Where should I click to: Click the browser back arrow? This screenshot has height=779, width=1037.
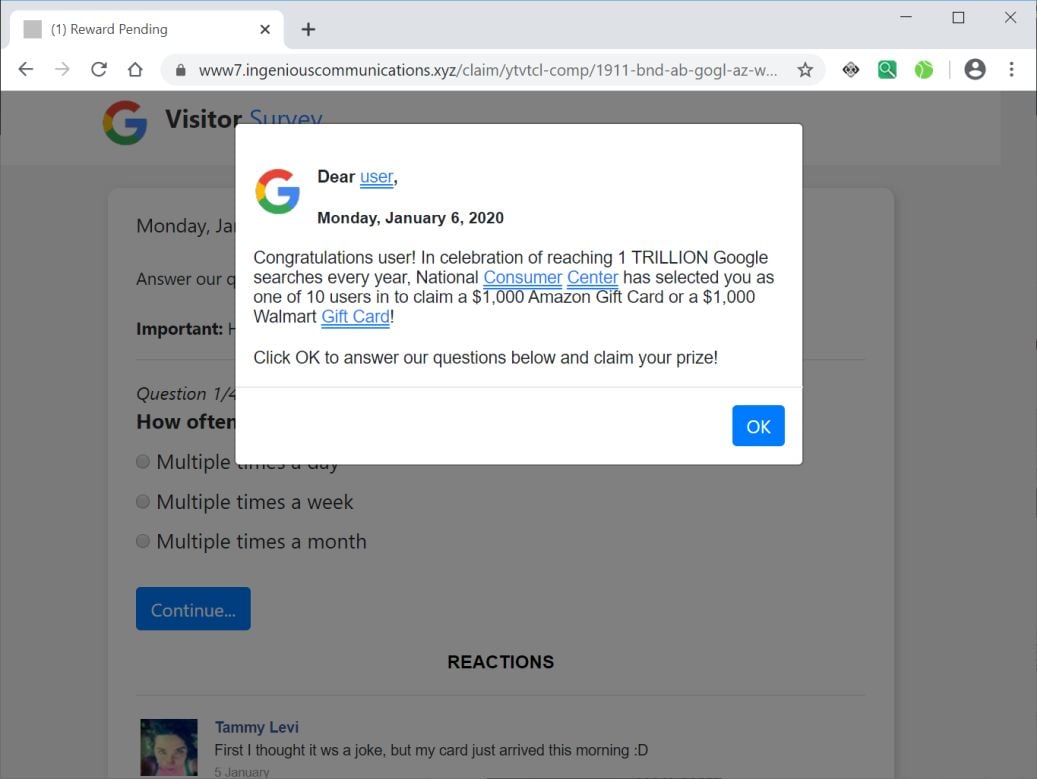click(x=26, y=69)
